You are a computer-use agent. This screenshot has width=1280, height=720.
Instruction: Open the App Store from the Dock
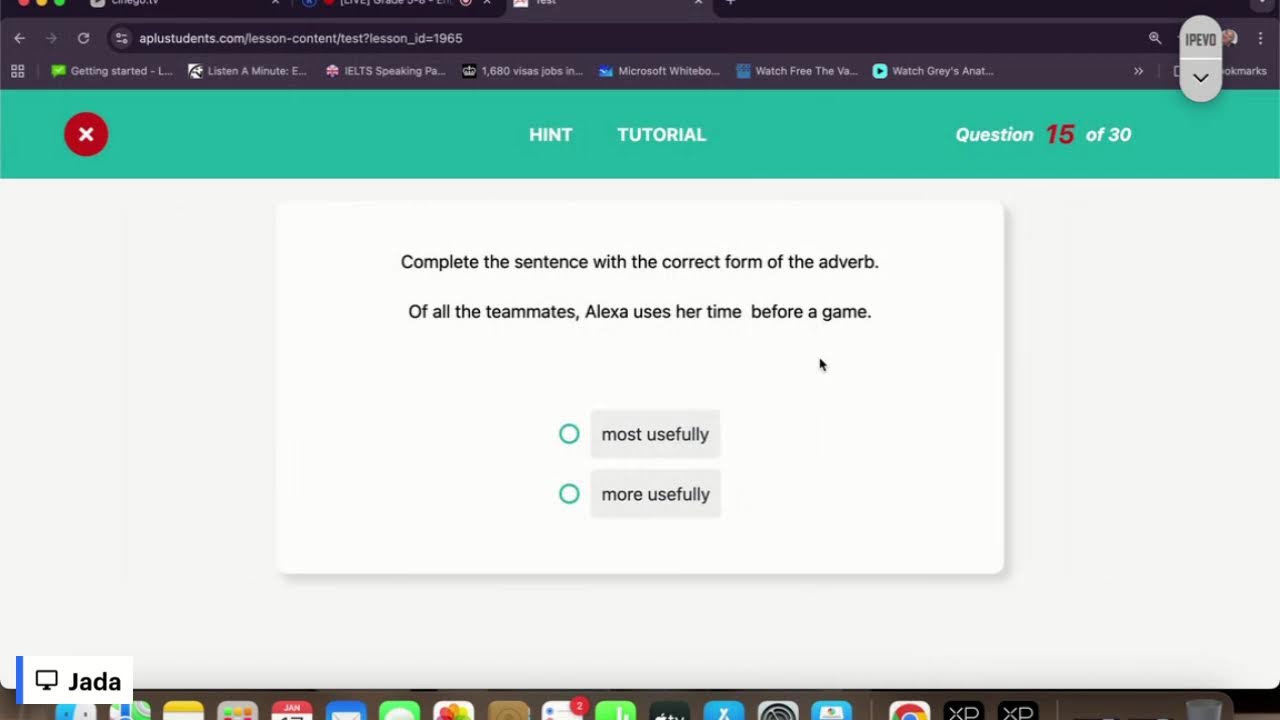(x=724, y=711)
